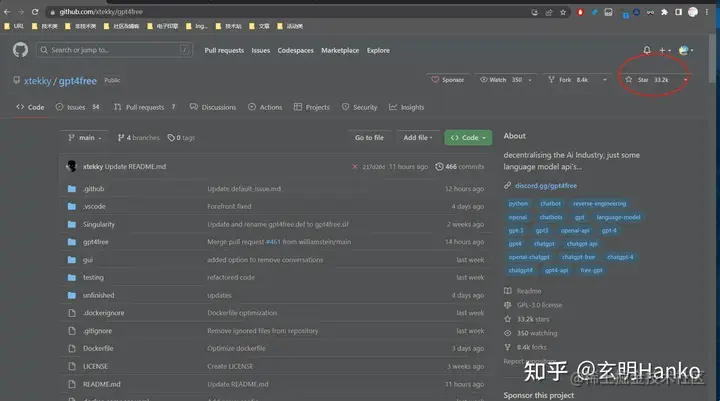Open the GPL-3.0 license link
This screenshot has width=720, height=401.
pyautogui.click(x=539, y=305)
